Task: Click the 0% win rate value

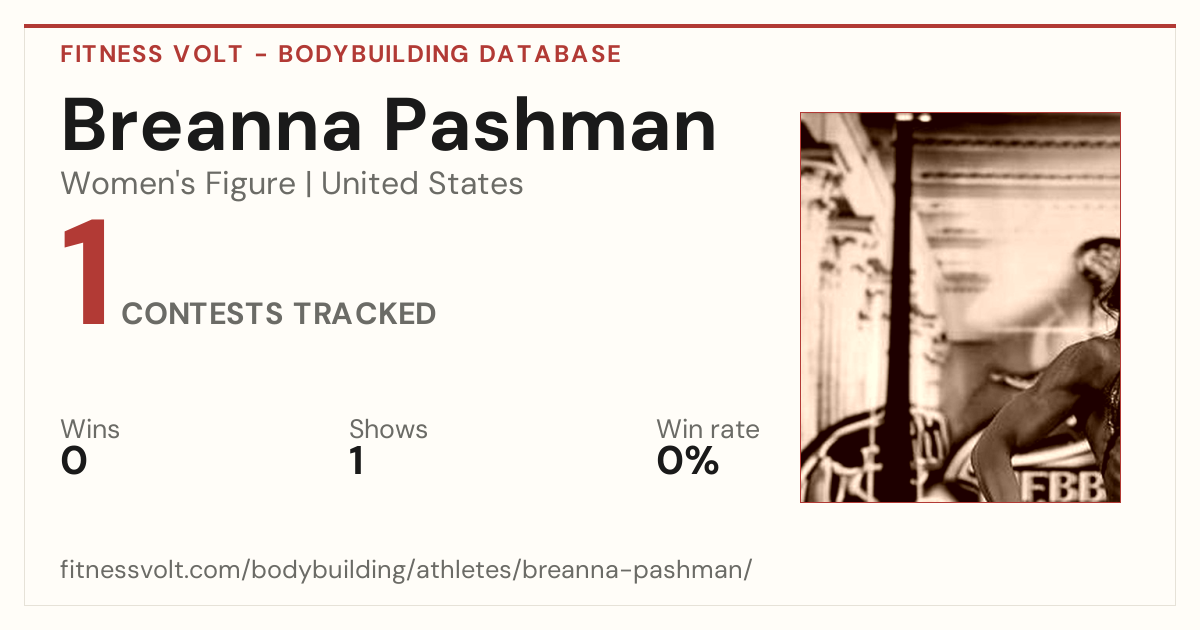Action: (x=688, y=461)
